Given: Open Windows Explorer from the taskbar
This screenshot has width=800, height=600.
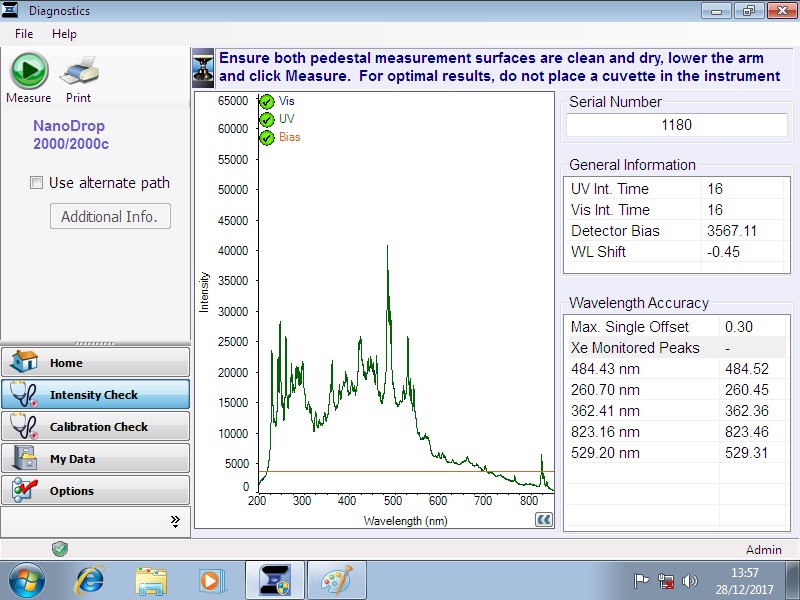Looking at the screenshot, I should (151, 581).
